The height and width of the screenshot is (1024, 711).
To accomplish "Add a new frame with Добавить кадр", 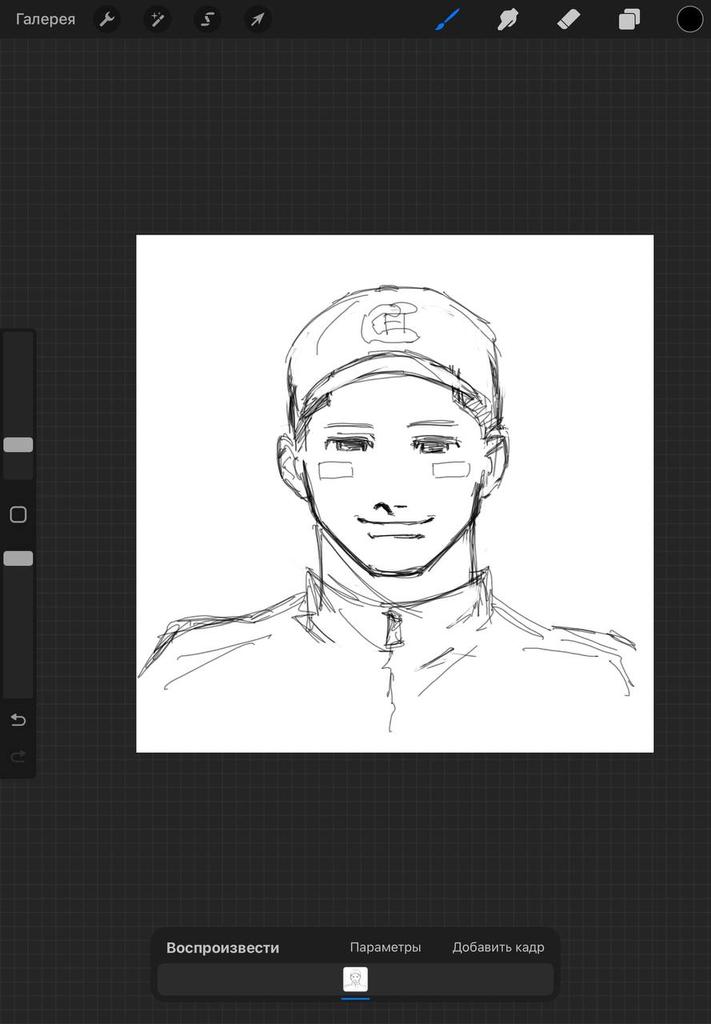I will [498, 947].
